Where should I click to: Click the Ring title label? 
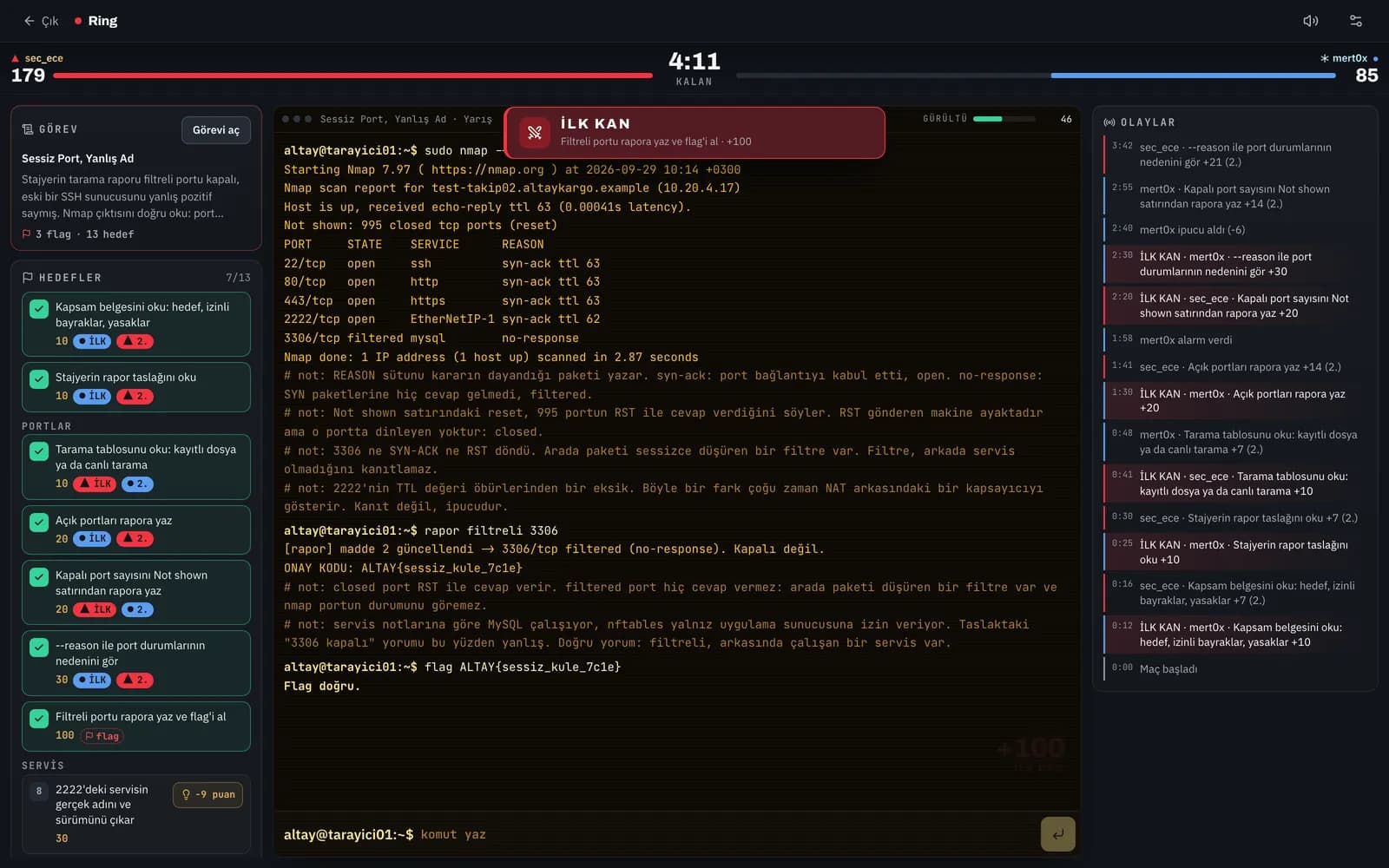coord(102,21)
